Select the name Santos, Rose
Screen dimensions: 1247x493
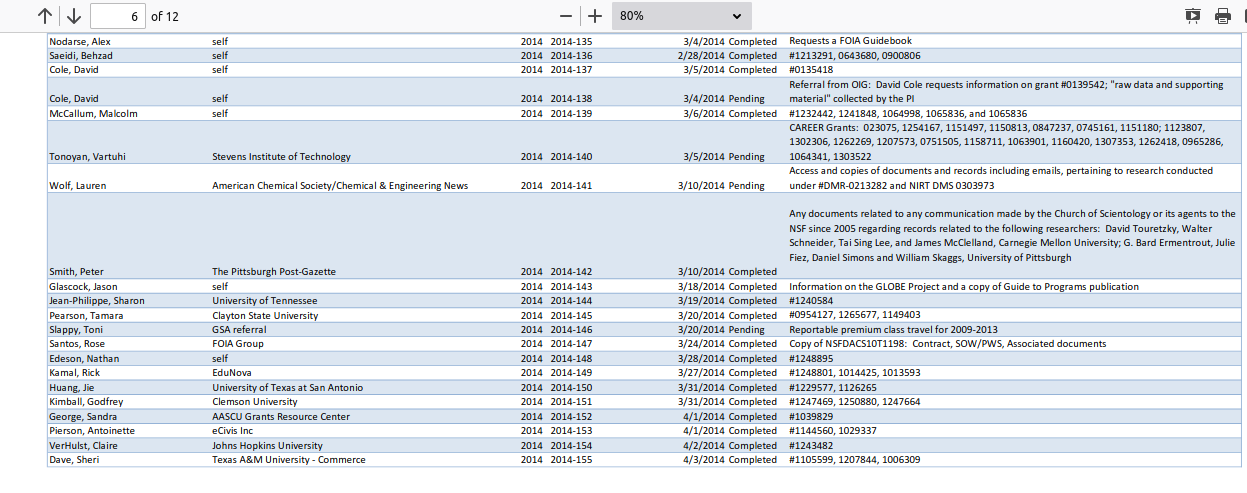tap(77, 344)
